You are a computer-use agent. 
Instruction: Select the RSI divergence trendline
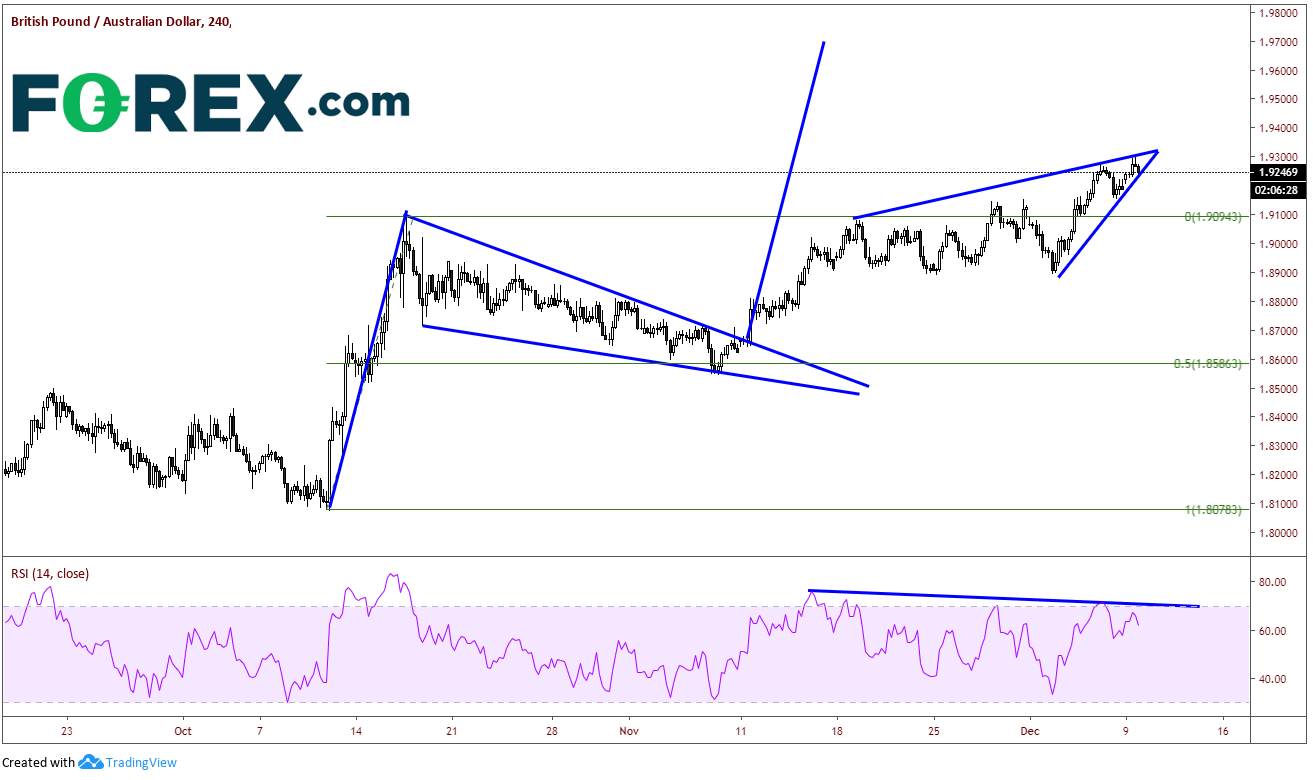click(x=1003, y=598)
